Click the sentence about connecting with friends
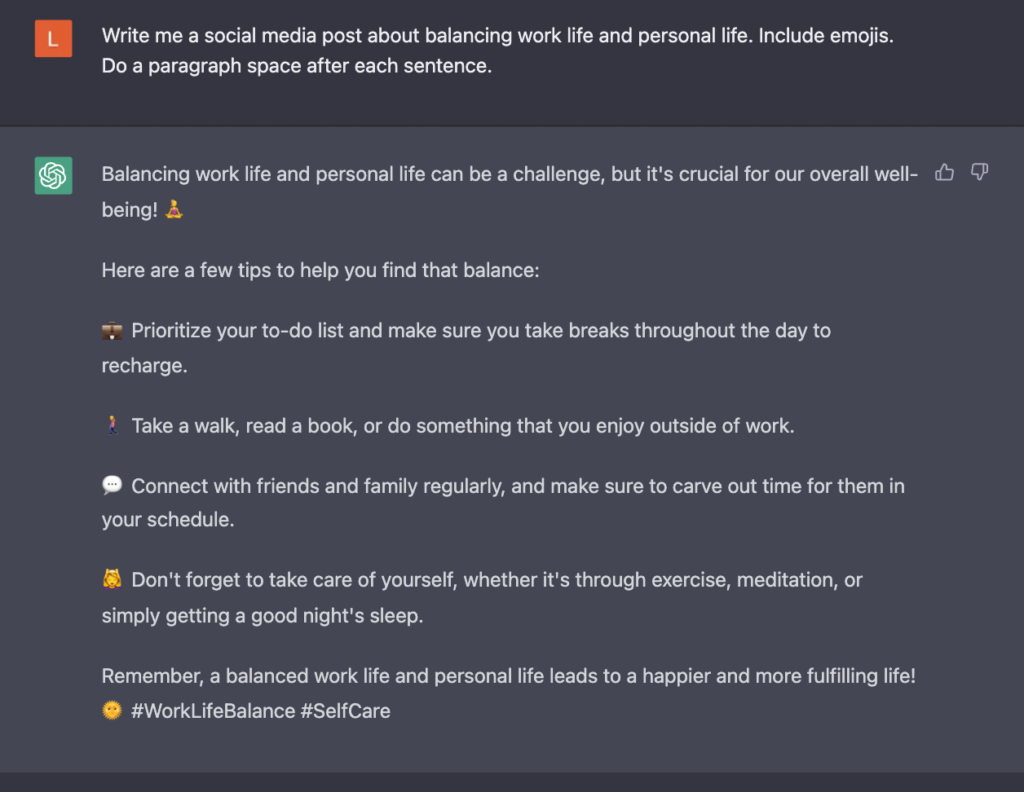 (500, 486)
